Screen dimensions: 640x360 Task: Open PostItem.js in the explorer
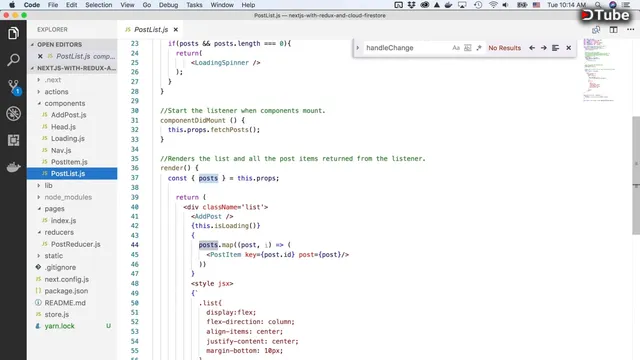[x=69, y=162]
